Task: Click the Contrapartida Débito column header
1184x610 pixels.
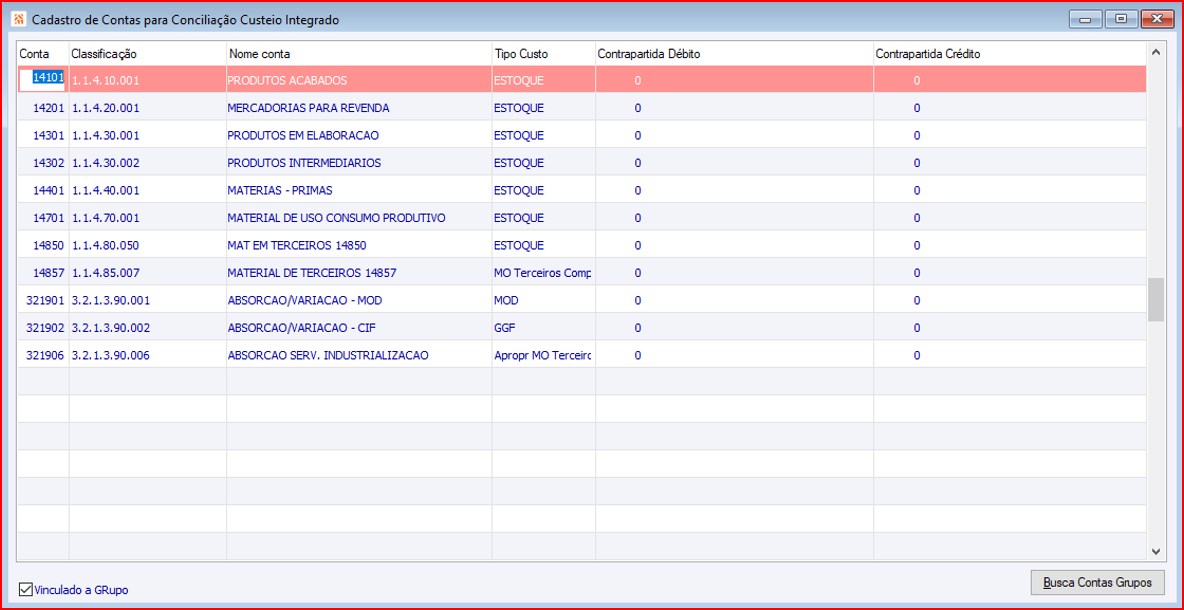Action: pyautogui.click(x=735, y=54)
